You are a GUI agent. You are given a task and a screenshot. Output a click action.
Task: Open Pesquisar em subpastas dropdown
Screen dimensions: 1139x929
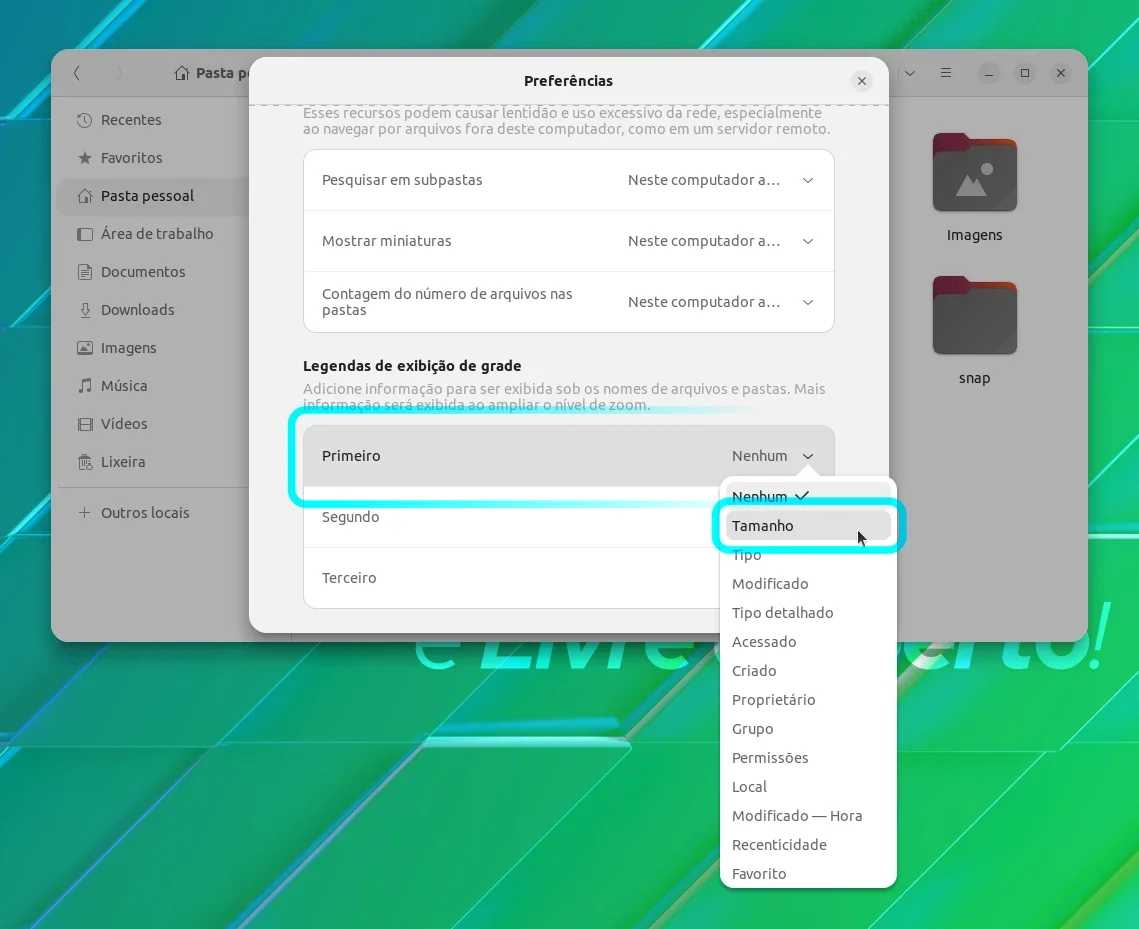click(x=569, y=180)
